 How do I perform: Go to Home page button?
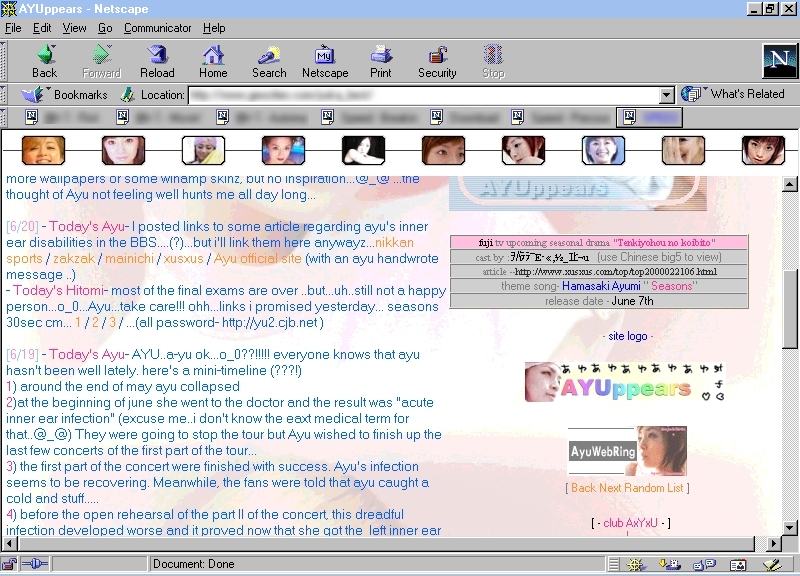(213, 61)
